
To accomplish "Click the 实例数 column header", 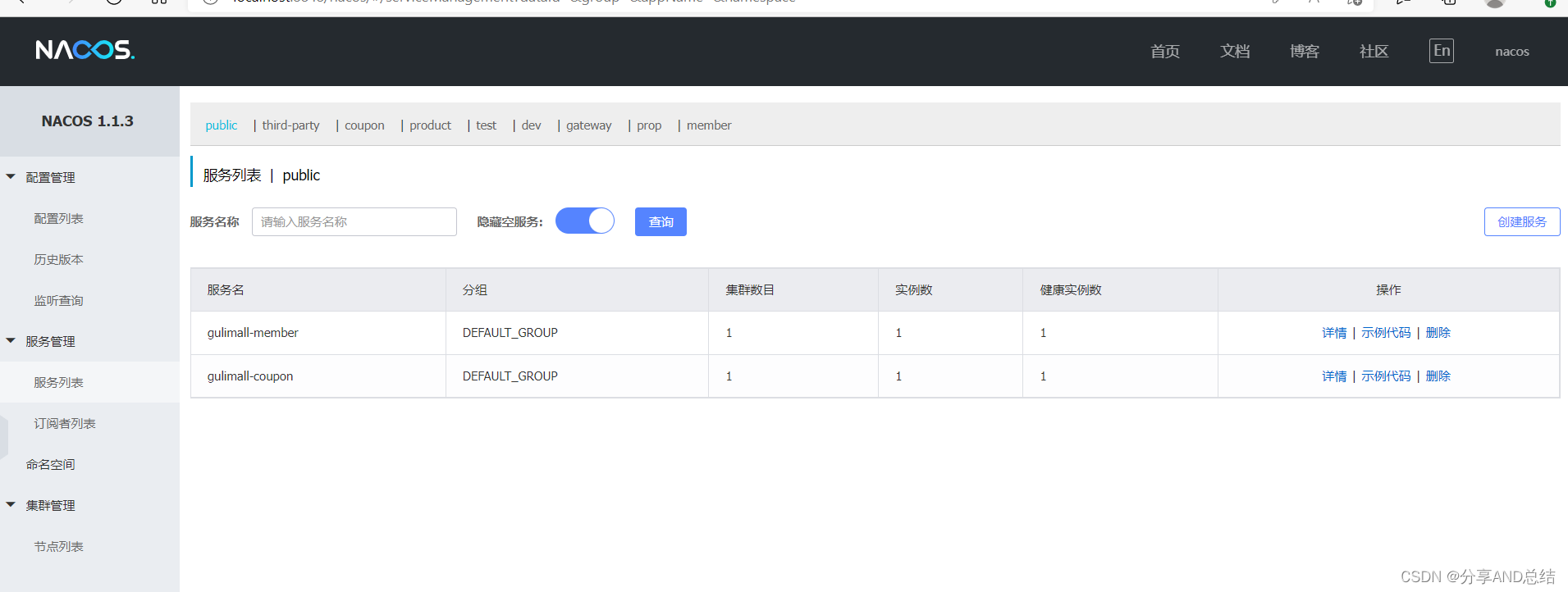I will tap(914, 289).
